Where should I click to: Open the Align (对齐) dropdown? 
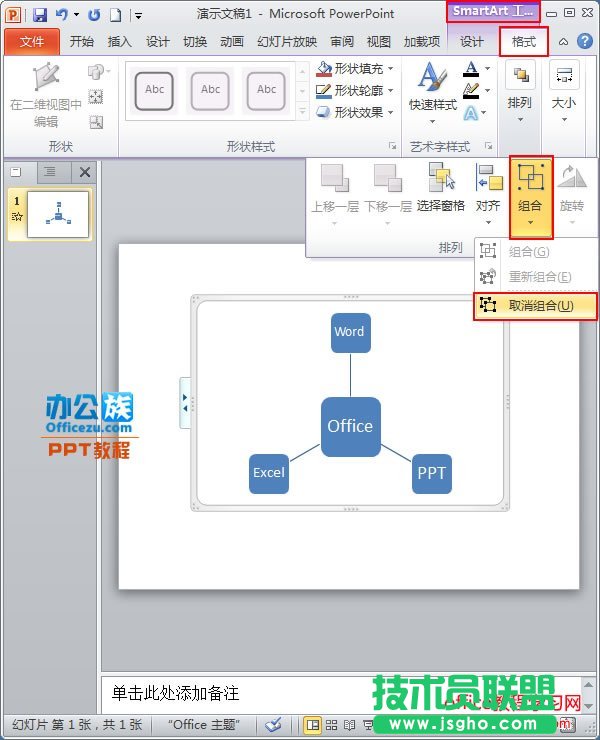point(488,188)
